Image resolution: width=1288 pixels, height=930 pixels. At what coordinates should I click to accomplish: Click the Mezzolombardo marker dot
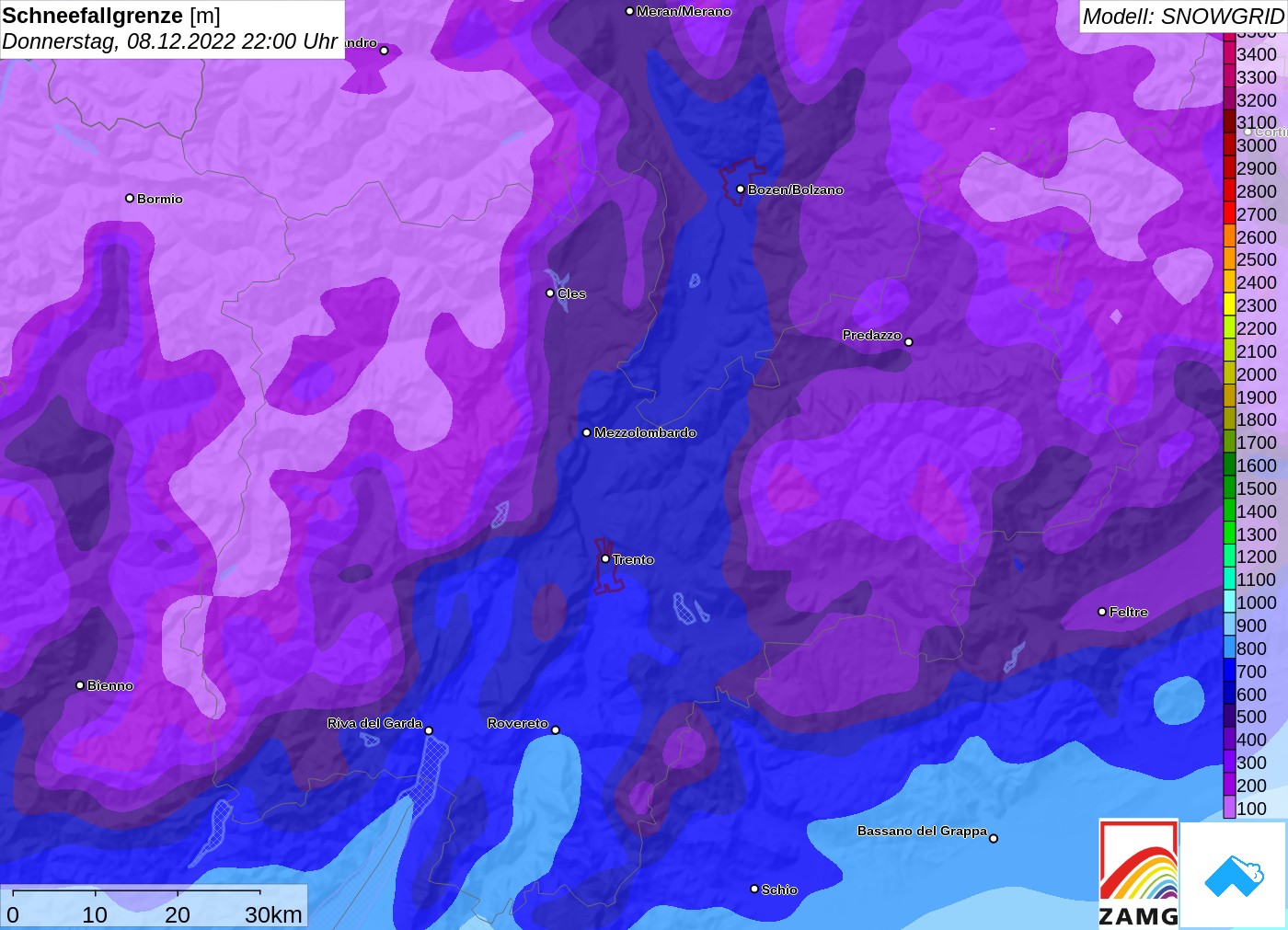pos(587,432)
